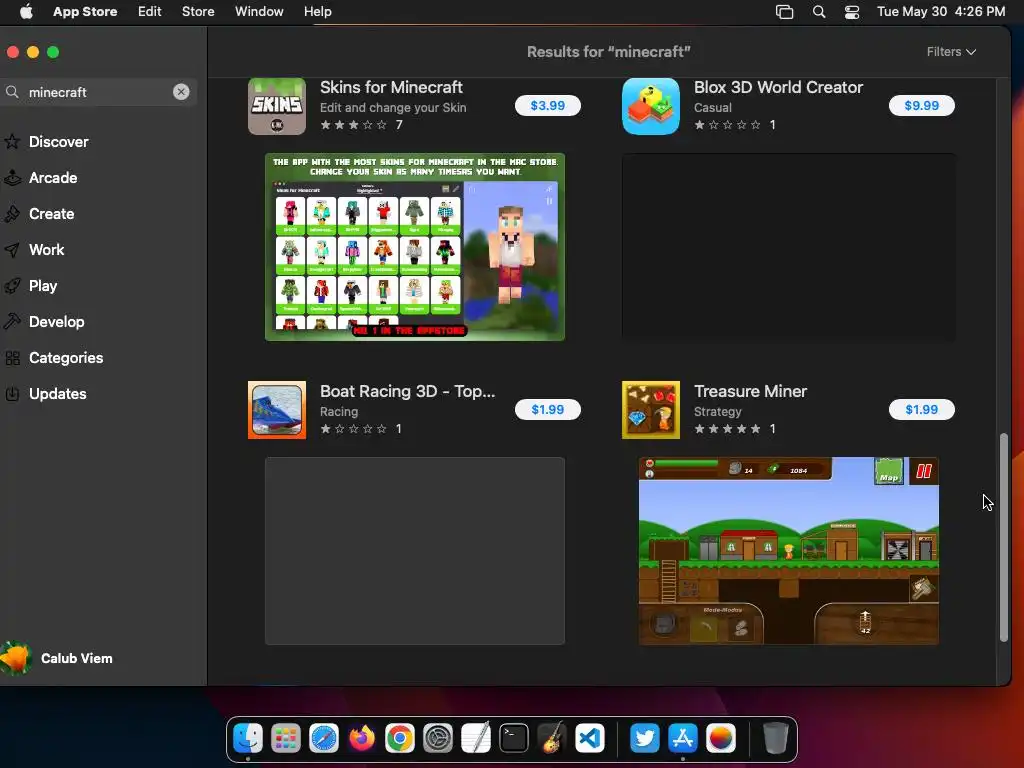The image size is (1024, 768).
Task: Click the Treasure Miner five-star rating
Action: tap(727, 429)
